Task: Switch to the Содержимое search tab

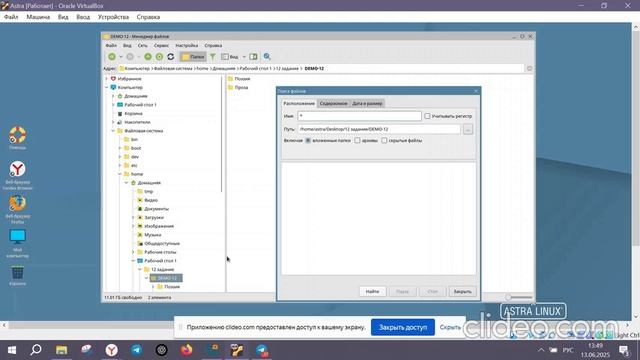Action: click(333, 104)
